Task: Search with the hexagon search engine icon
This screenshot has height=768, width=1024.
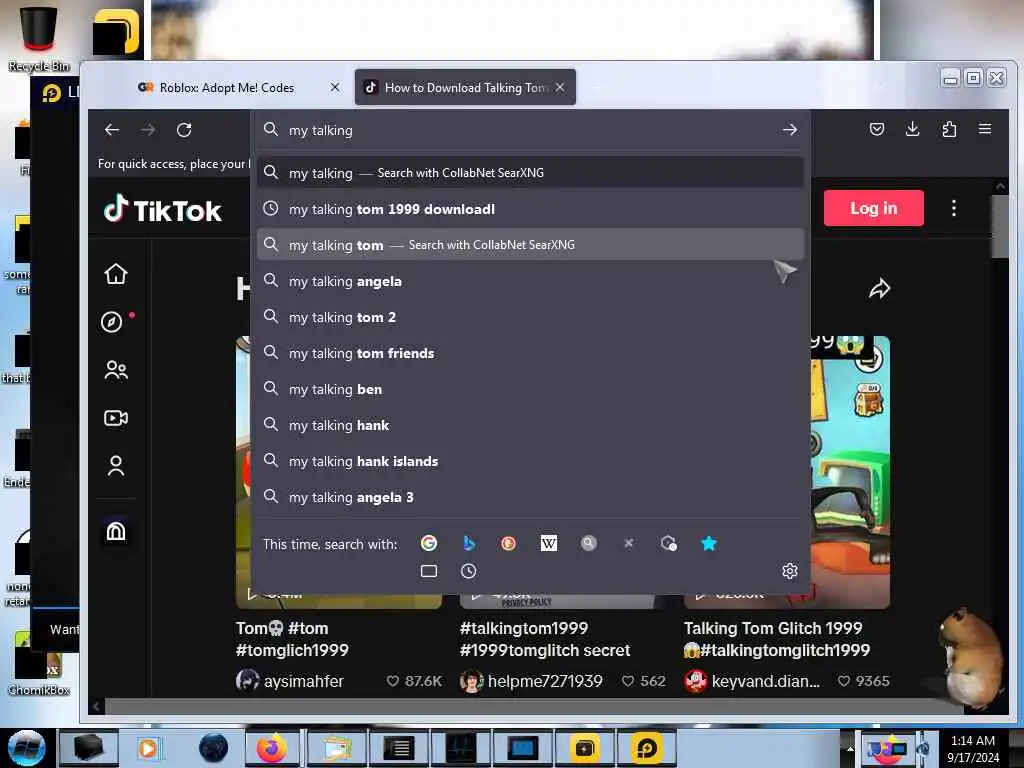Action: point(669,543)
